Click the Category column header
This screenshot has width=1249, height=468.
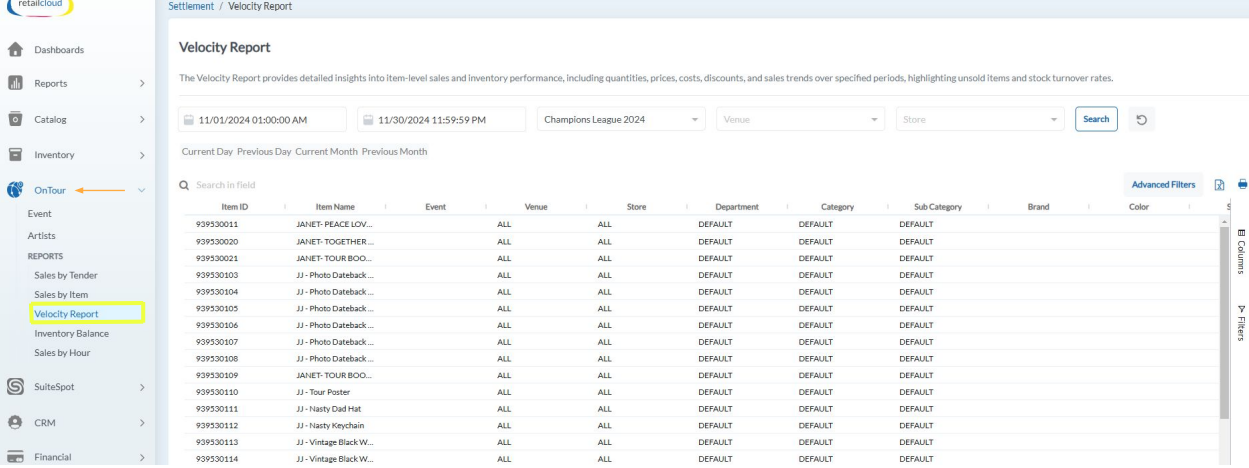pos(837,207)
